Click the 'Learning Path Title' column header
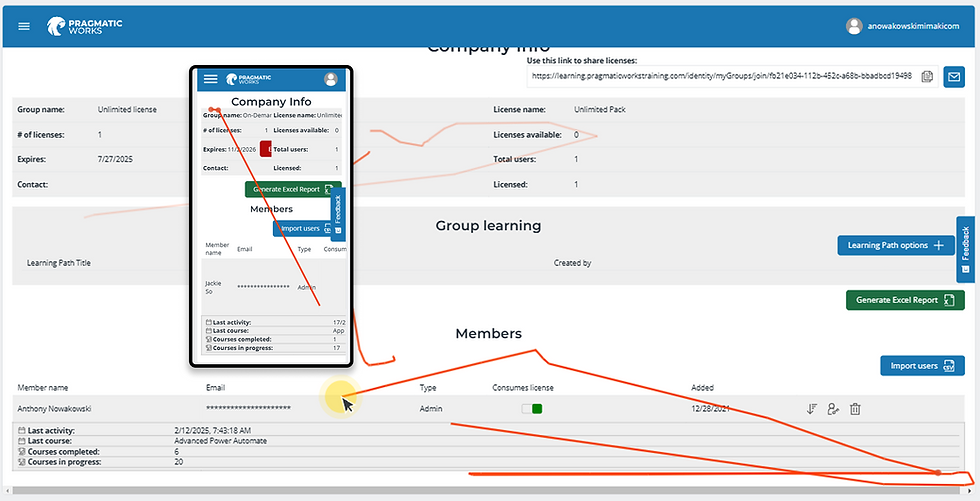 (x=59, y=263)
